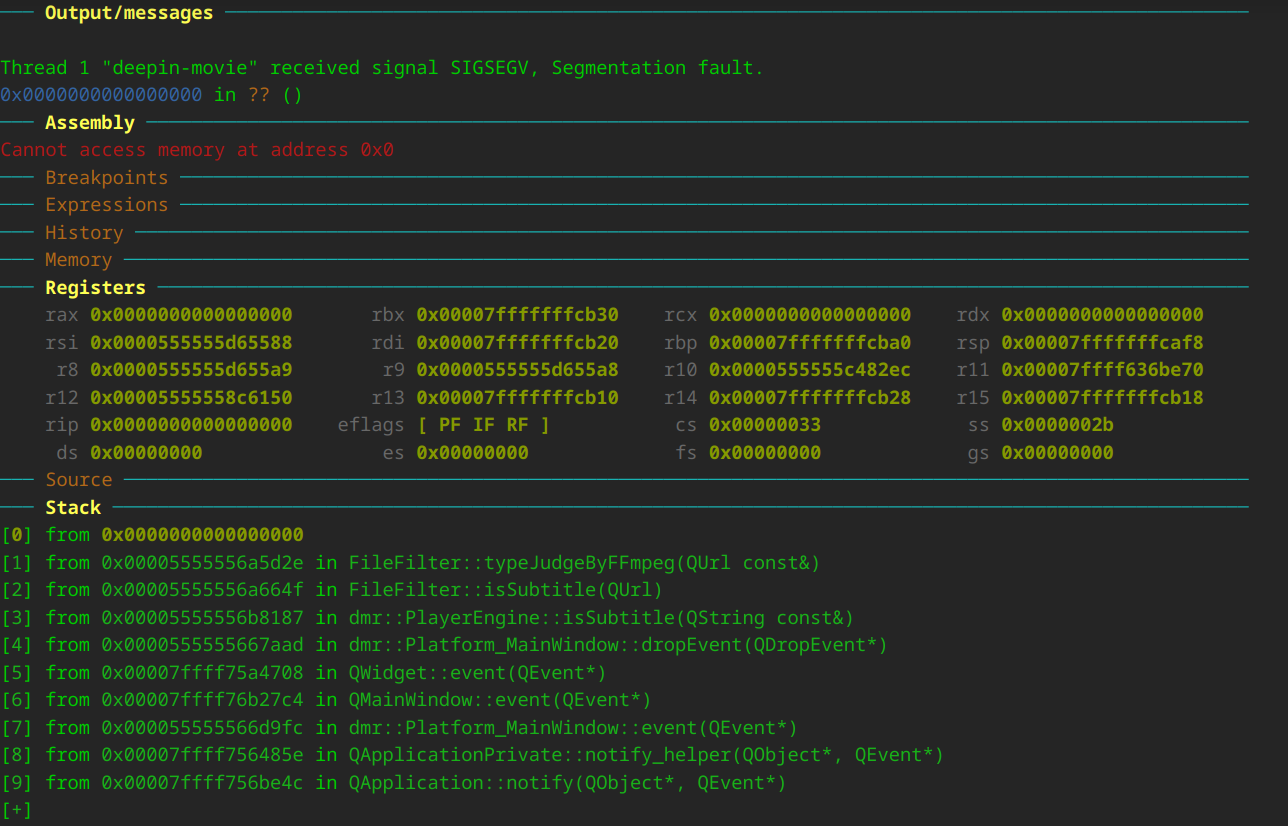
Task: Click the rip register value
Action: [191, 425]
